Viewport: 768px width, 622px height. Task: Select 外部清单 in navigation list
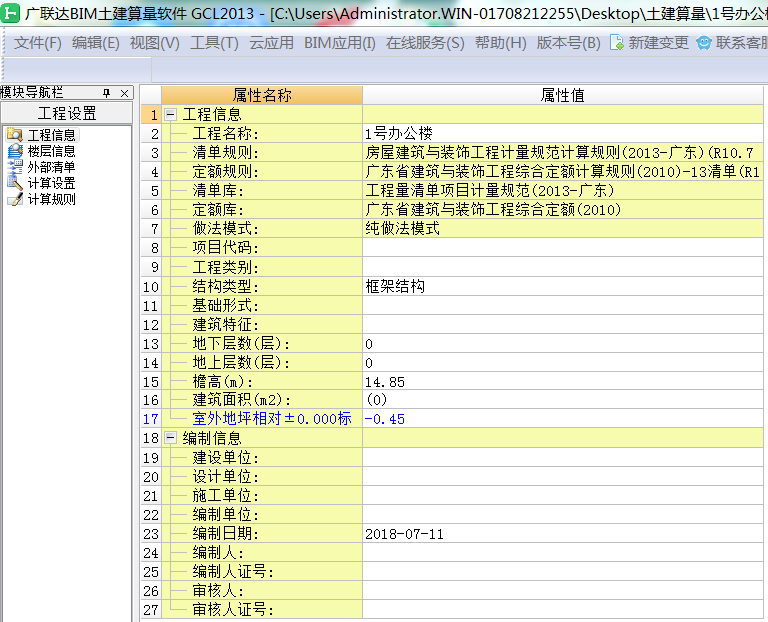pyautogui.click(x=51, y=167)
